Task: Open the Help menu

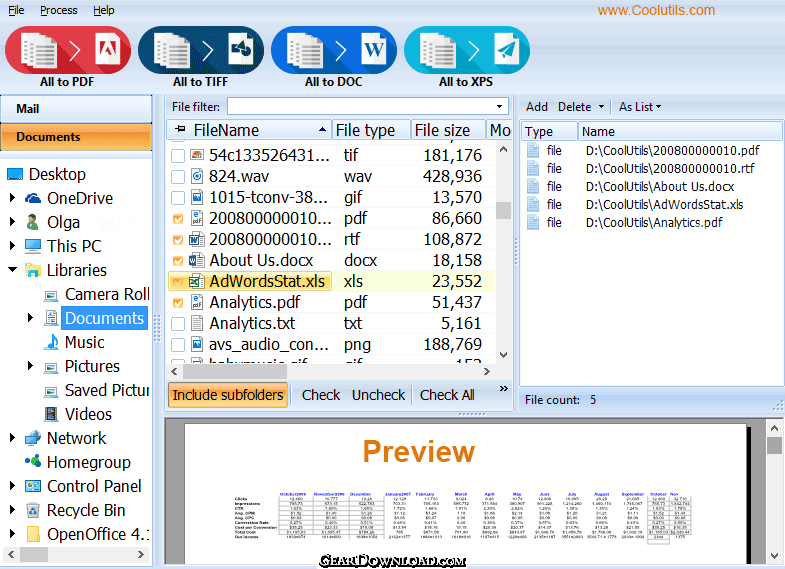Action: (104, 10)
